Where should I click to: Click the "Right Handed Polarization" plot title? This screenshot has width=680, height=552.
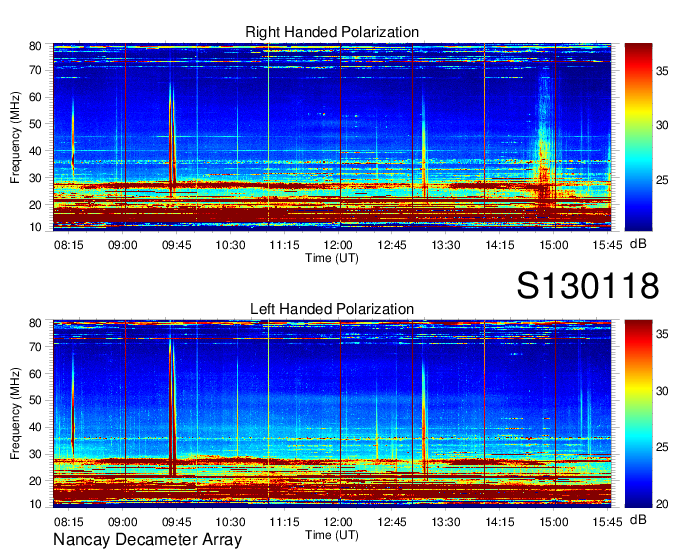coord(332,32)
